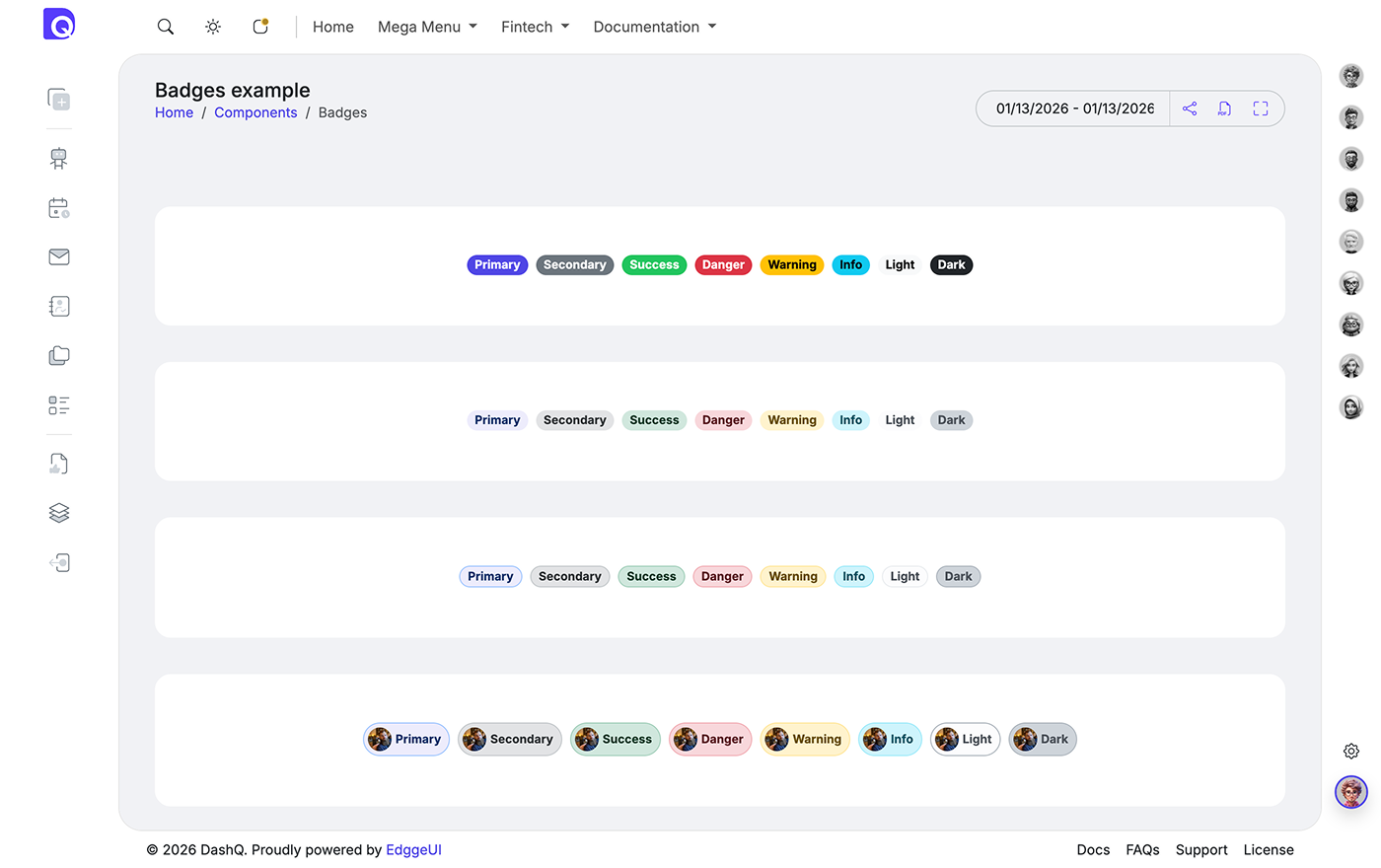Go to Home in top navigation
1381x868 pixels.
point(332,27)
